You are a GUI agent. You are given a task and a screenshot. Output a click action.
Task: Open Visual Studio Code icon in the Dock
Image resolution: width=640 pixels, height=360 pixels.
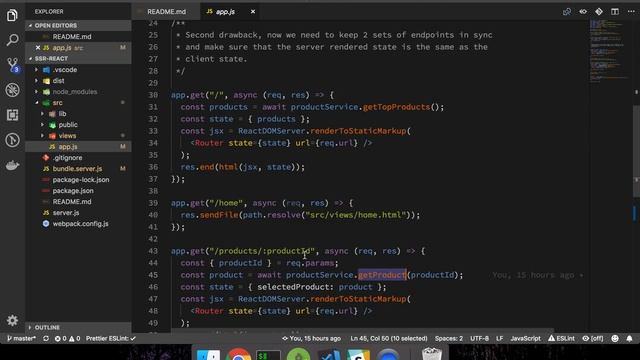pyautogui.click(x=329, y=355)
